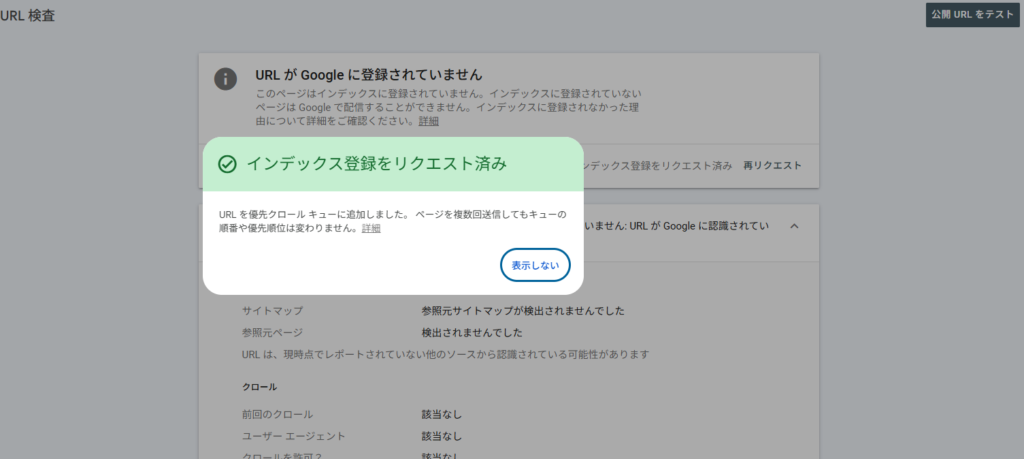This screenshot has width=1024, height=459.
Task: Click the 検出されませんでした value for 参照元ページ
Action: point(471,333)
